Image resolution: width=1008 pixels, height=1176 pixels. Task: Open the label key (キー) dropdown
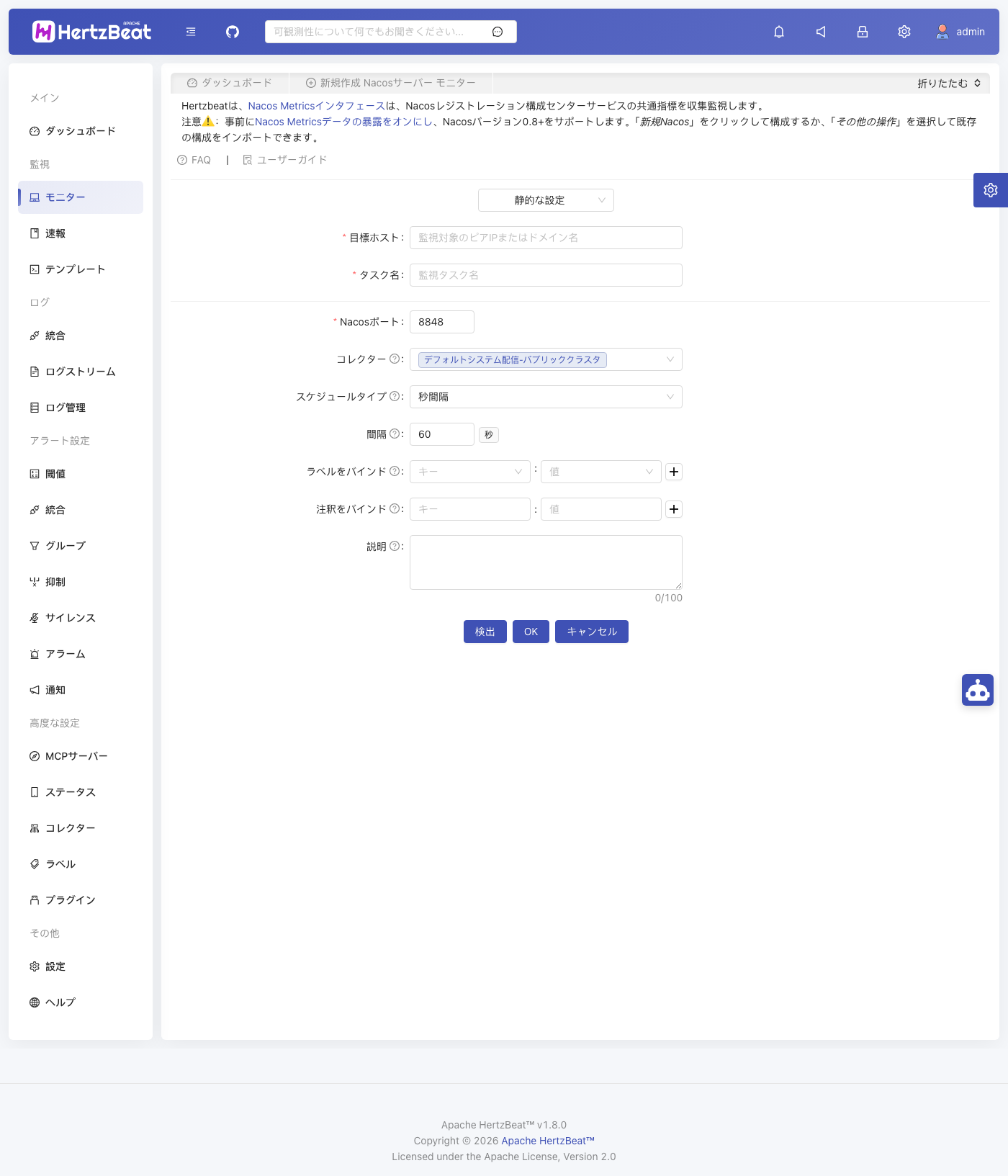[470, 472]
